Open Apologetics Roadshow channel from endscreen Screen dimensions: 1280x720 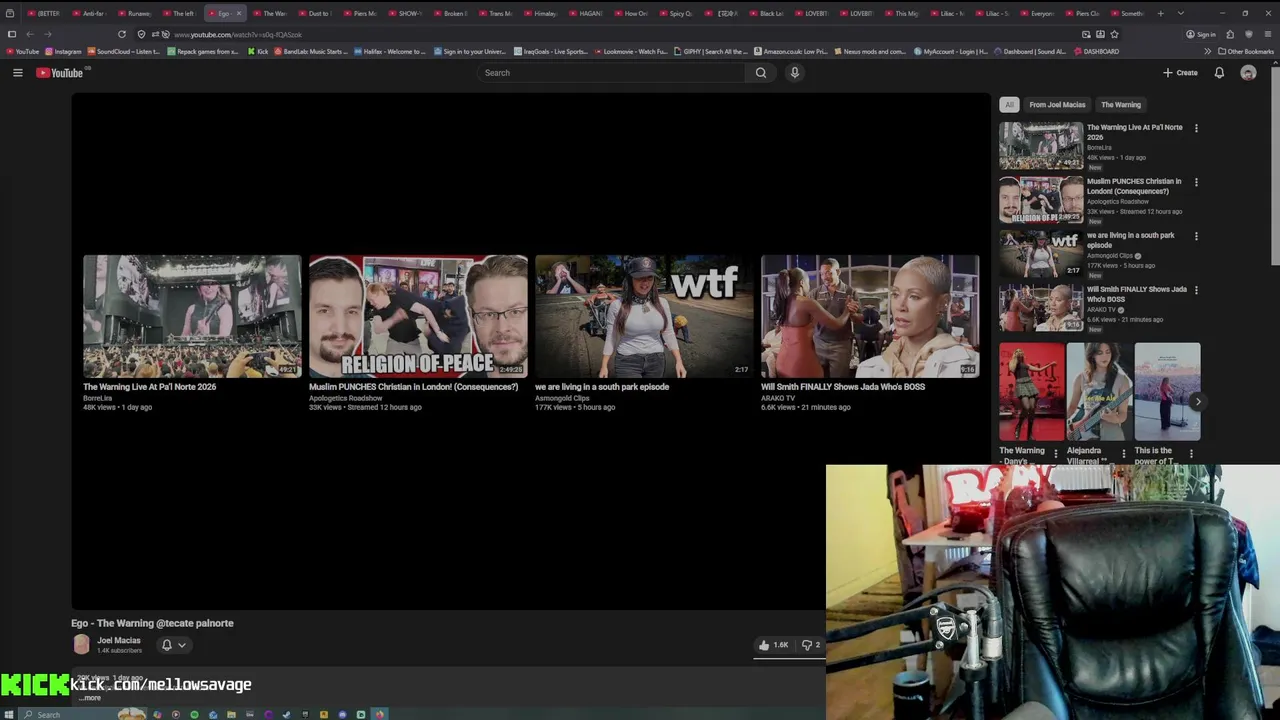345,398
